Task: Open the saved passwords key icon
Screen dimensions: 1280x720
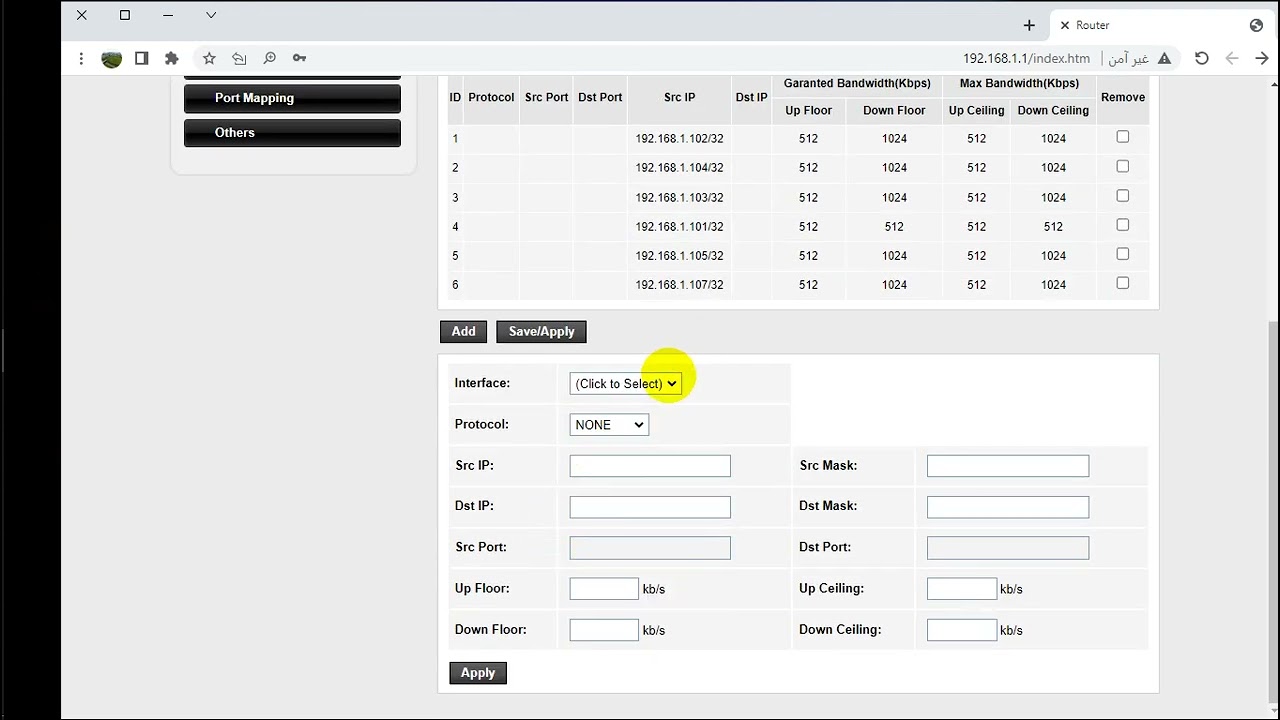Action: pyautogui.click(x=299, y=59)
